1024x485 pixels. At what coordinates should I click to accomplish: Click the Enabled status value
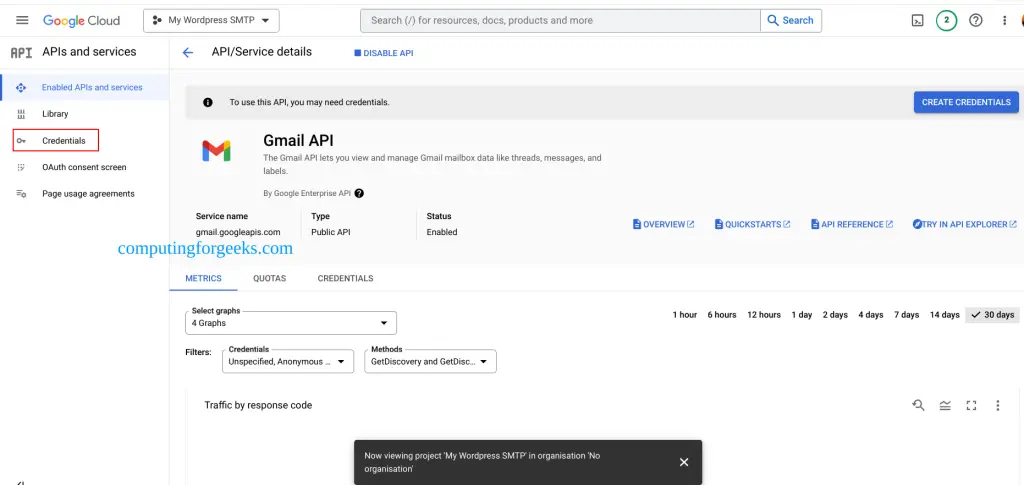click(441, 232)
